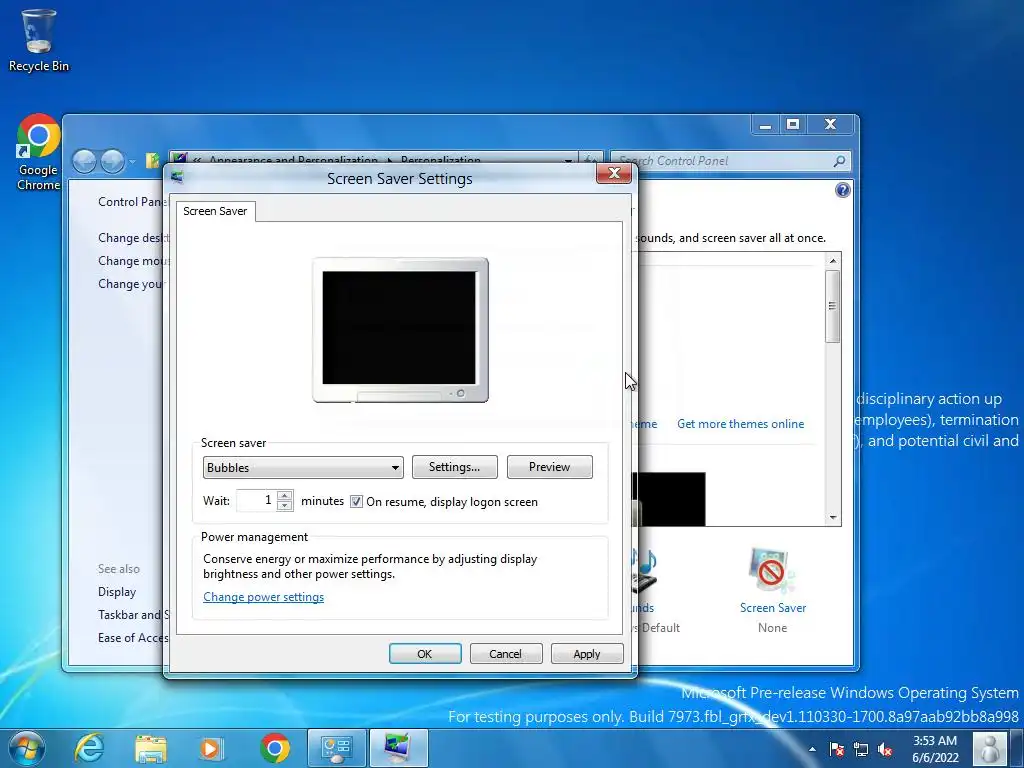
Task: Switch to Control Panel taskbar button
Action: pos(336,748)
